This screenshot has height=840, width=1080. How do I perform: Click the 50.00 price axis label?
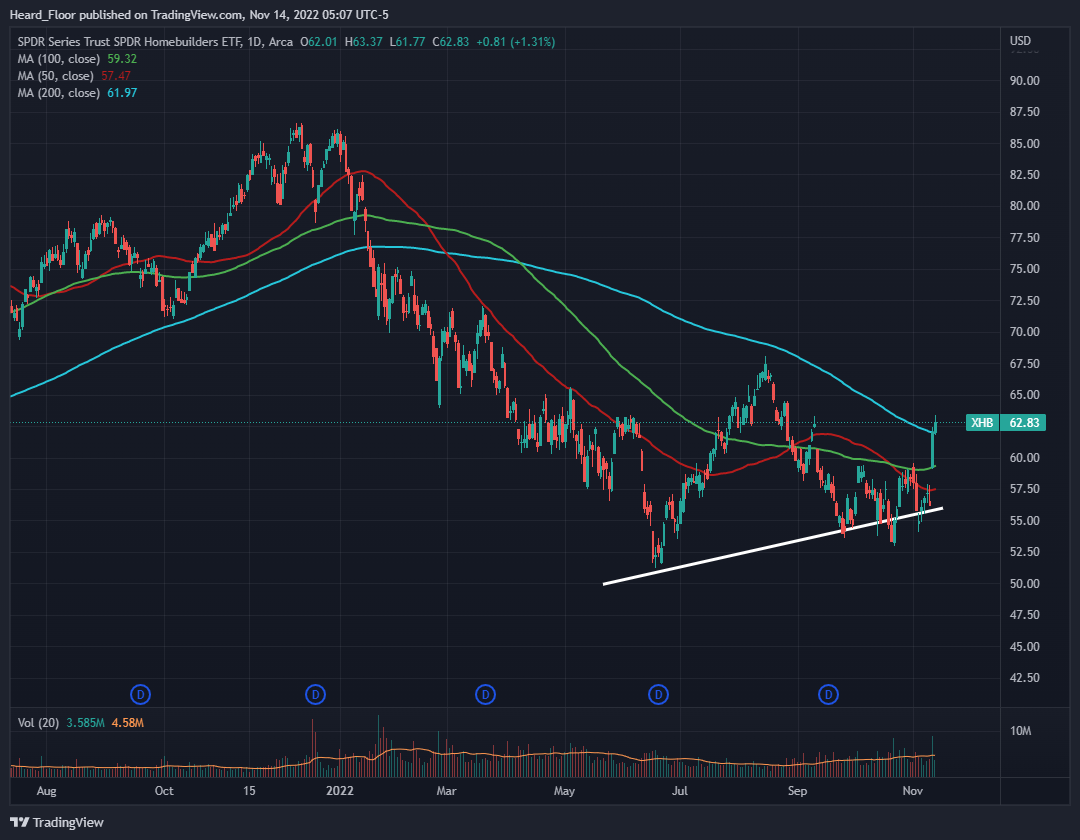tap(1024, 584)
